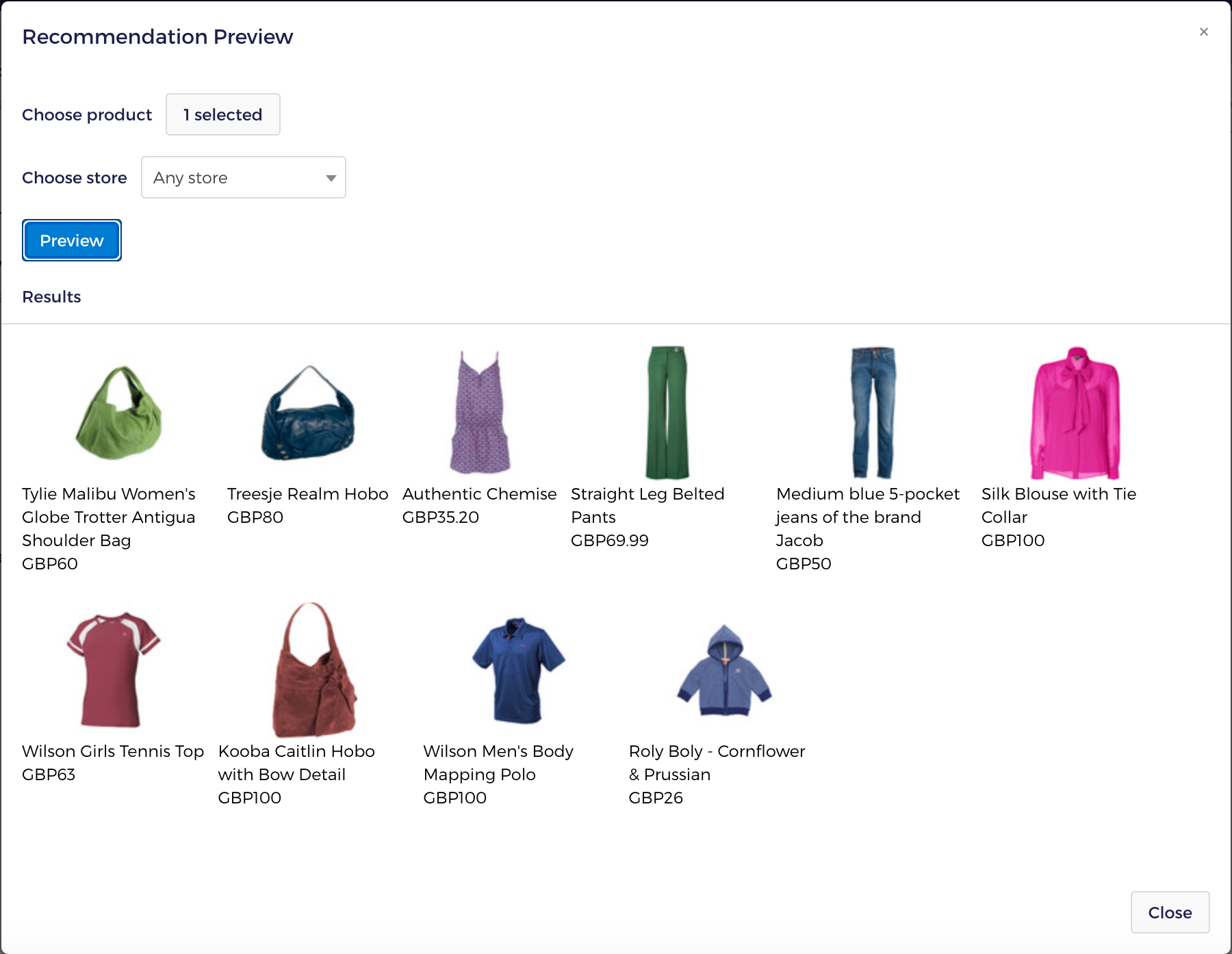Screen dimensions: 1232x954
Task: Select the purple Authentic Chemise image
Action: click(480, 412)
